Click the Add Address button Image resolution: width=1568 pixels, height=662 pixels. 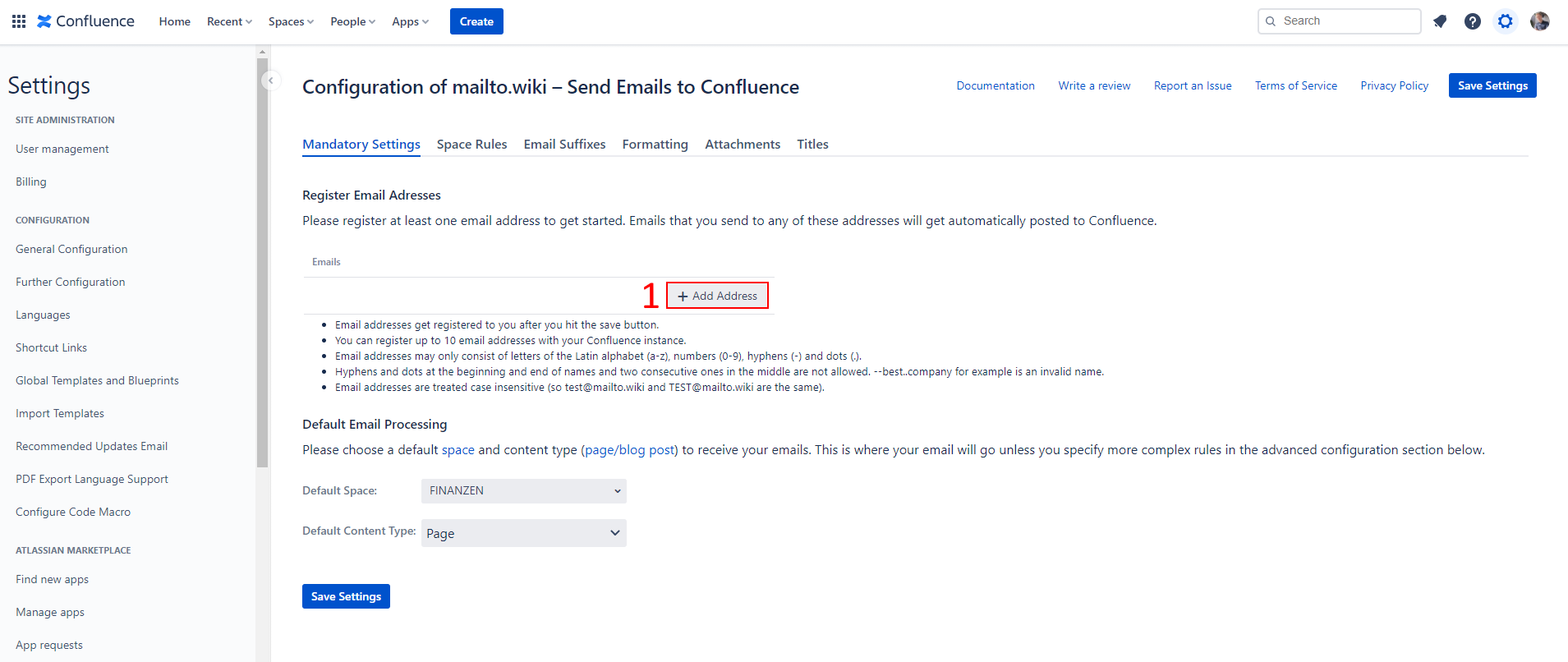point(717,296)
